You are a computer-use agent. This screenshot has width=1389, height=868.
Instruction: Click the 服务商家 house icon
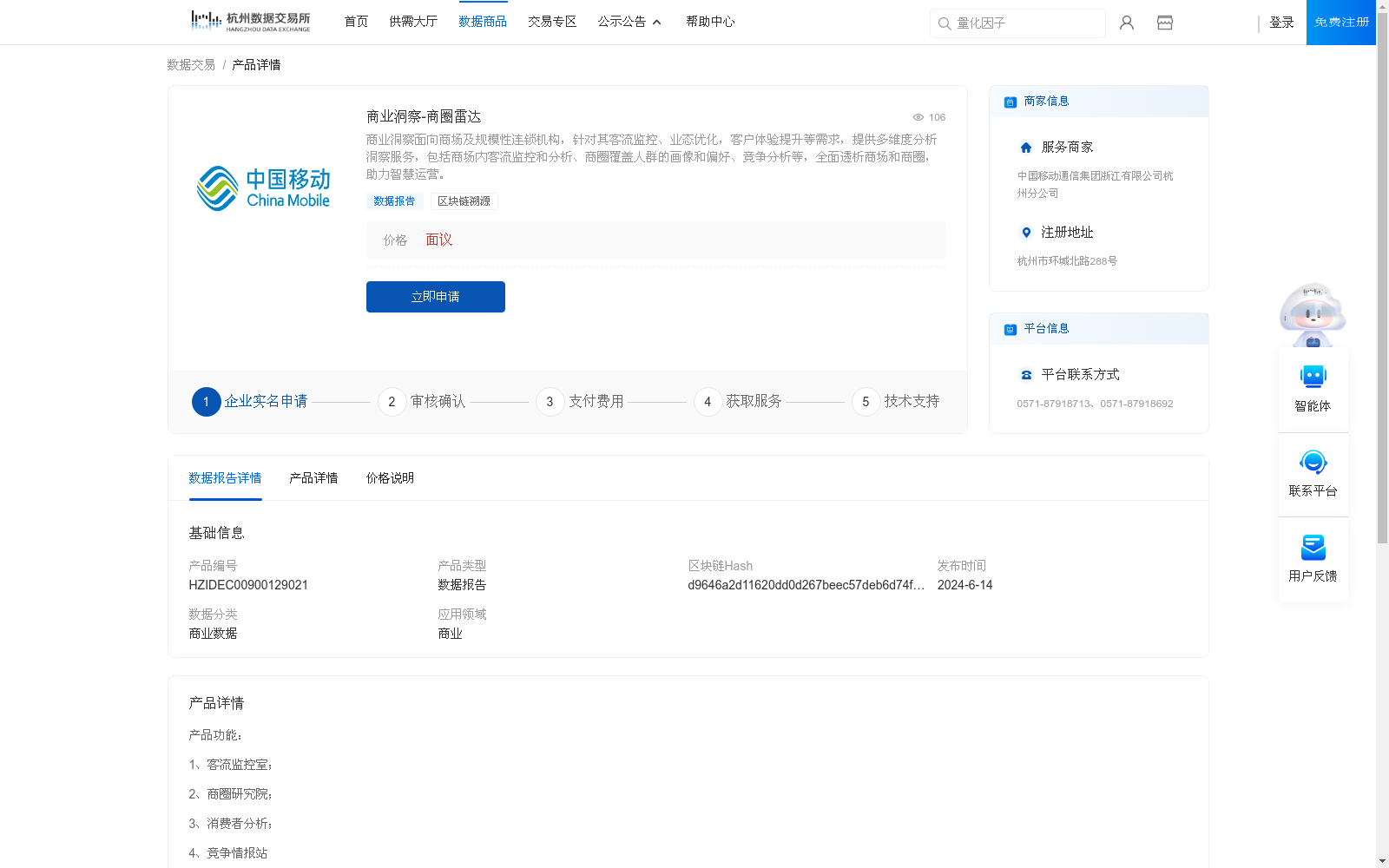coord(1026,148)
